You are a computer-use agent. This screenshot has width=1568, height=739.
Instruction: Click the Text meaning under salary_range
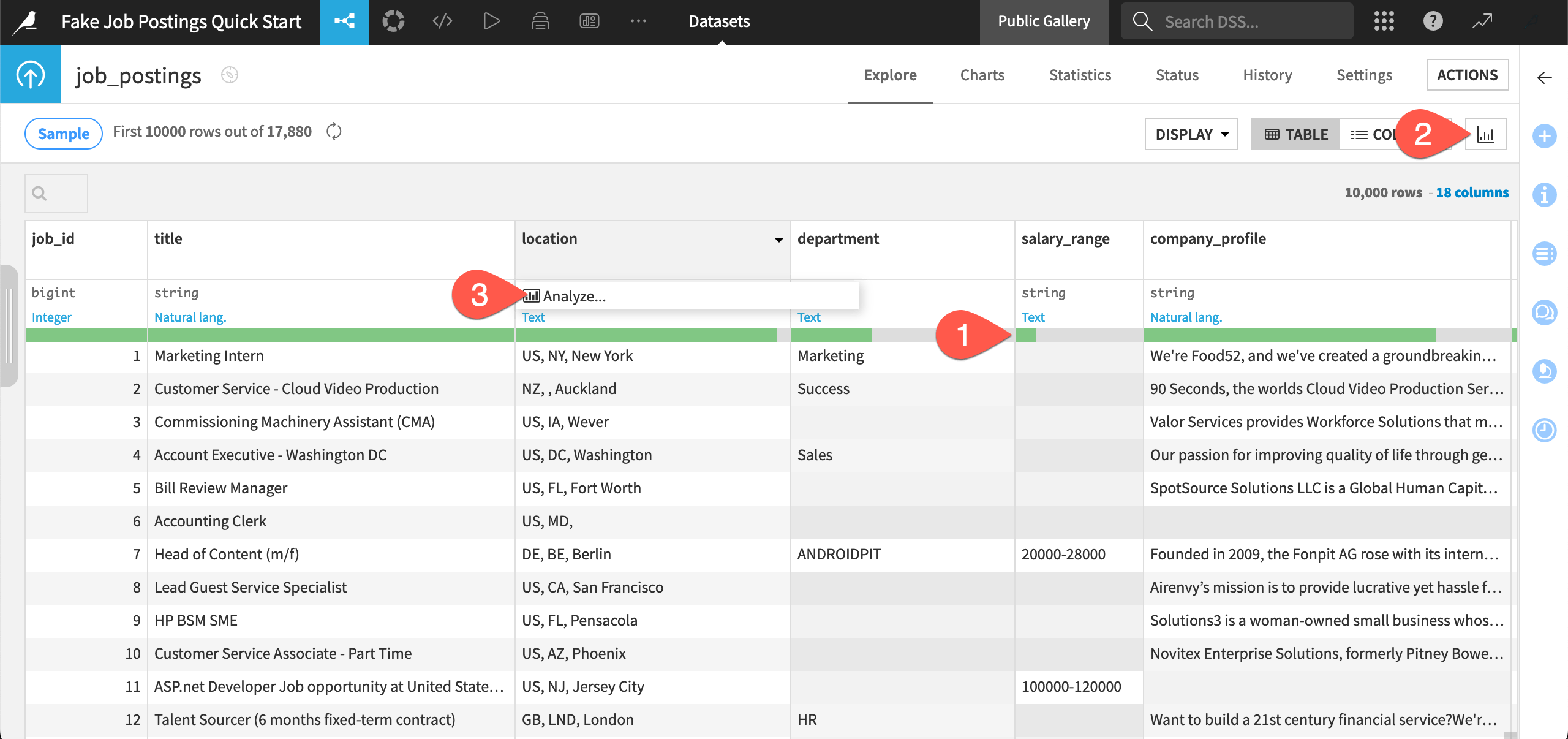(x=1033, y=317)
